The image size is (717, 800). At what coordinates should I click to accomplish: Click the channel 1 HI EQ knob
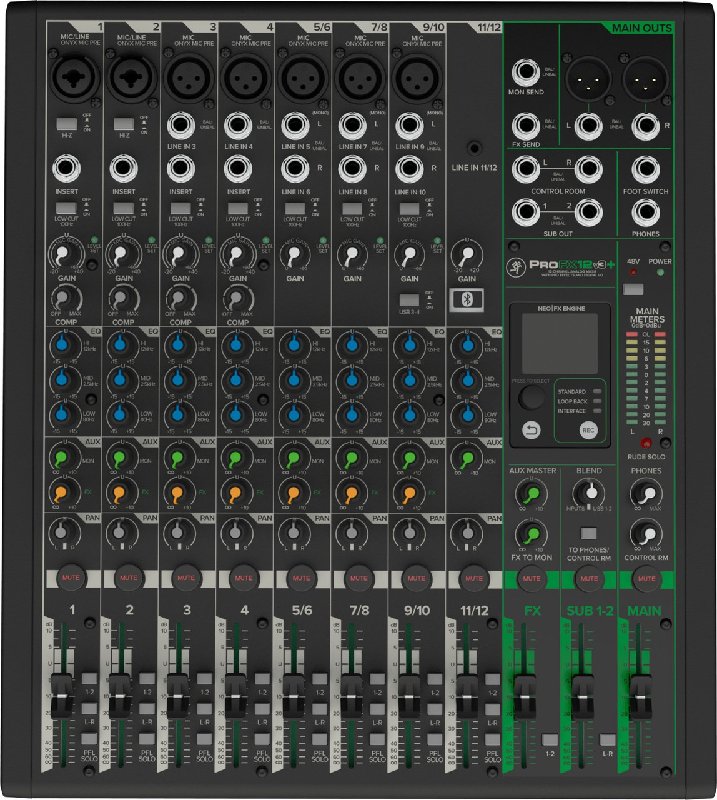pos(62,344)
